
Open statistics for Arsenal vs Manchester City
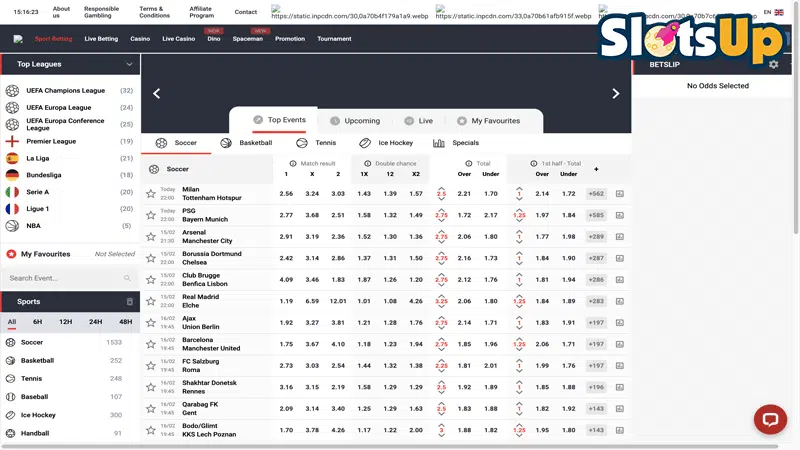[x=620, y=237]
